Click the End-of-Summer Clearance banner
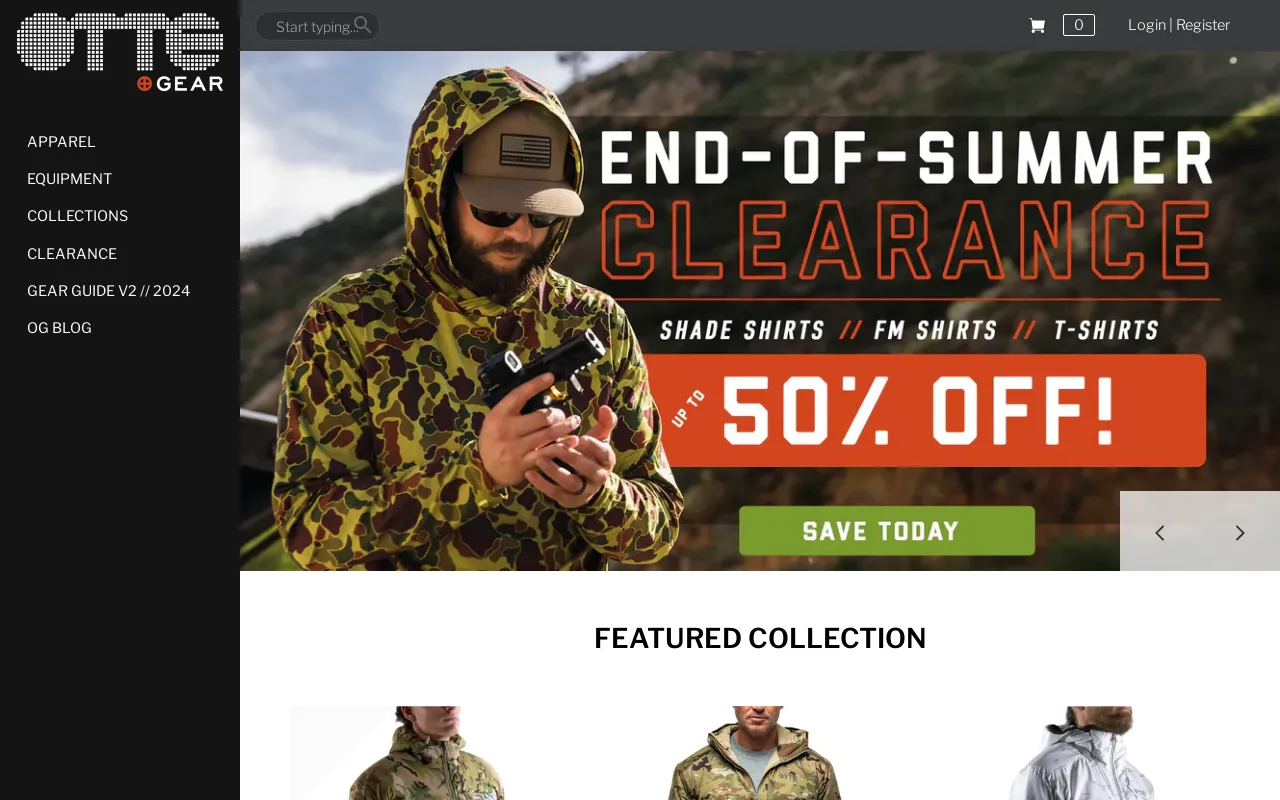 pyautogui.click(x=760, y=311)
